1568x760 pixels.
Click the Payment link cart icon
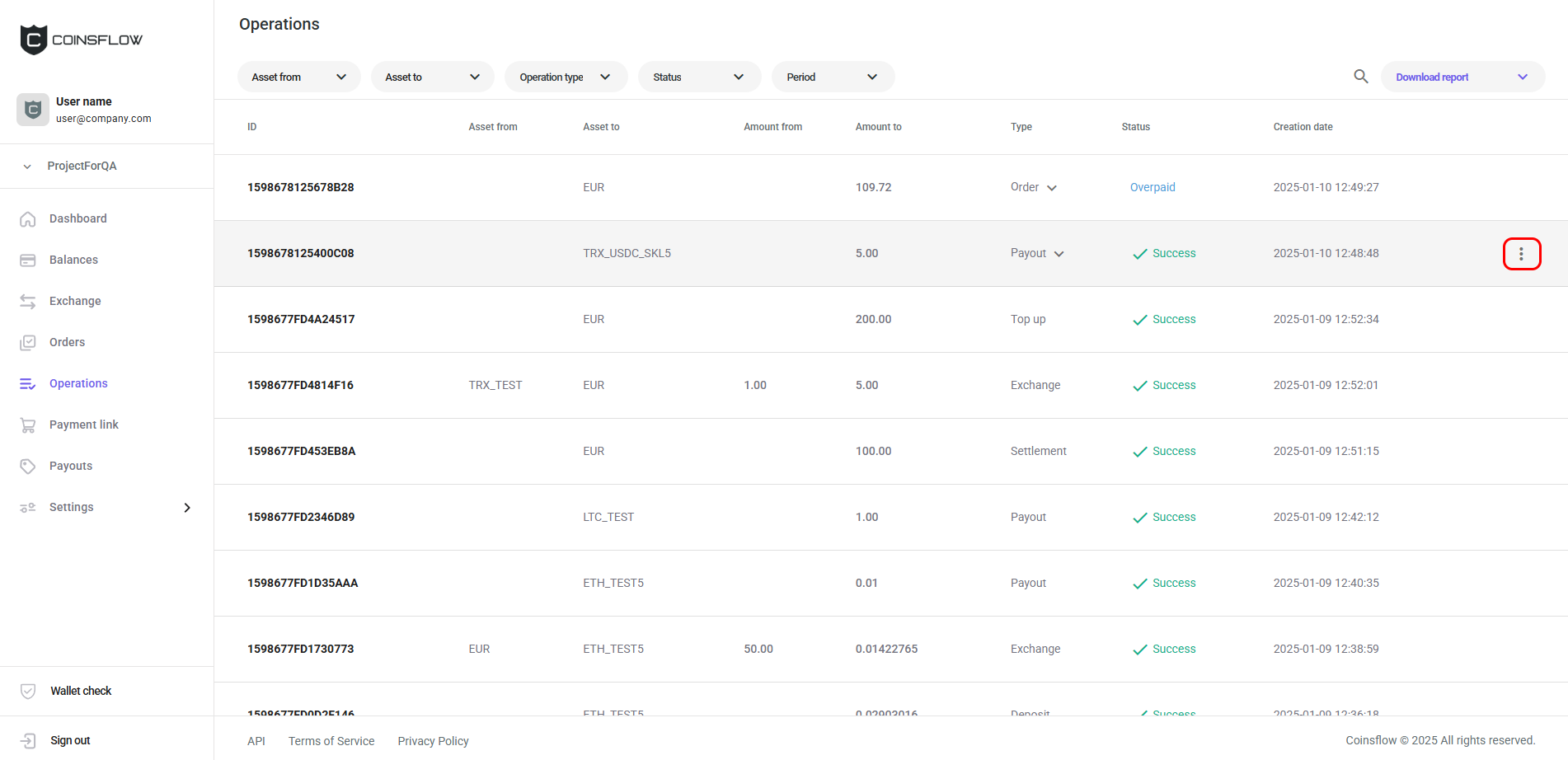click(x=28, y=425)
